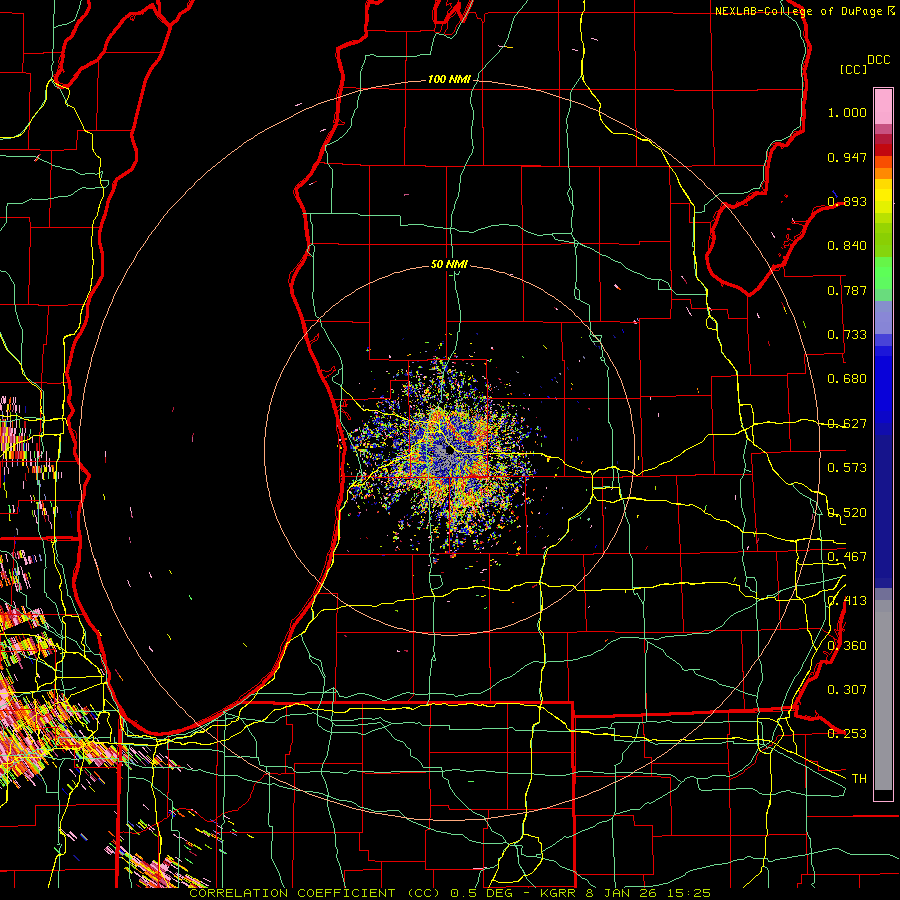This screenshot has height=900, width=900.
Task: Click the 0.627 legend value
Action: [847, 424]
